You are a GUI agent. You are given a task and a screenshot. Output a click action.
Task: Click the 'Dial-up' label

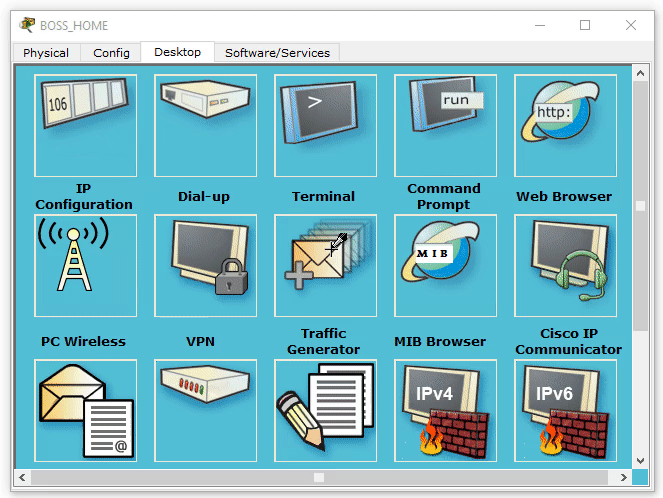pos(204,197)
